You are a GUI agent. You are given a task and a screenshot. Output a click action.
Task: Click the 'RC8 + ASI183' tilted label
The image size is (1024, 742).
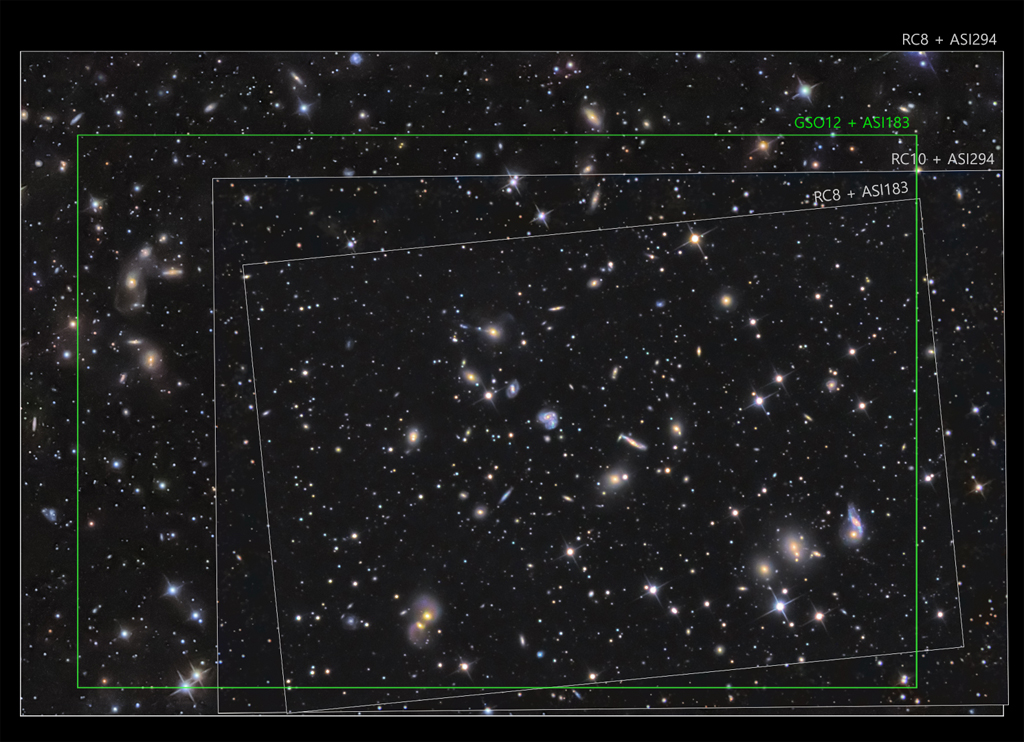[861, 193]
